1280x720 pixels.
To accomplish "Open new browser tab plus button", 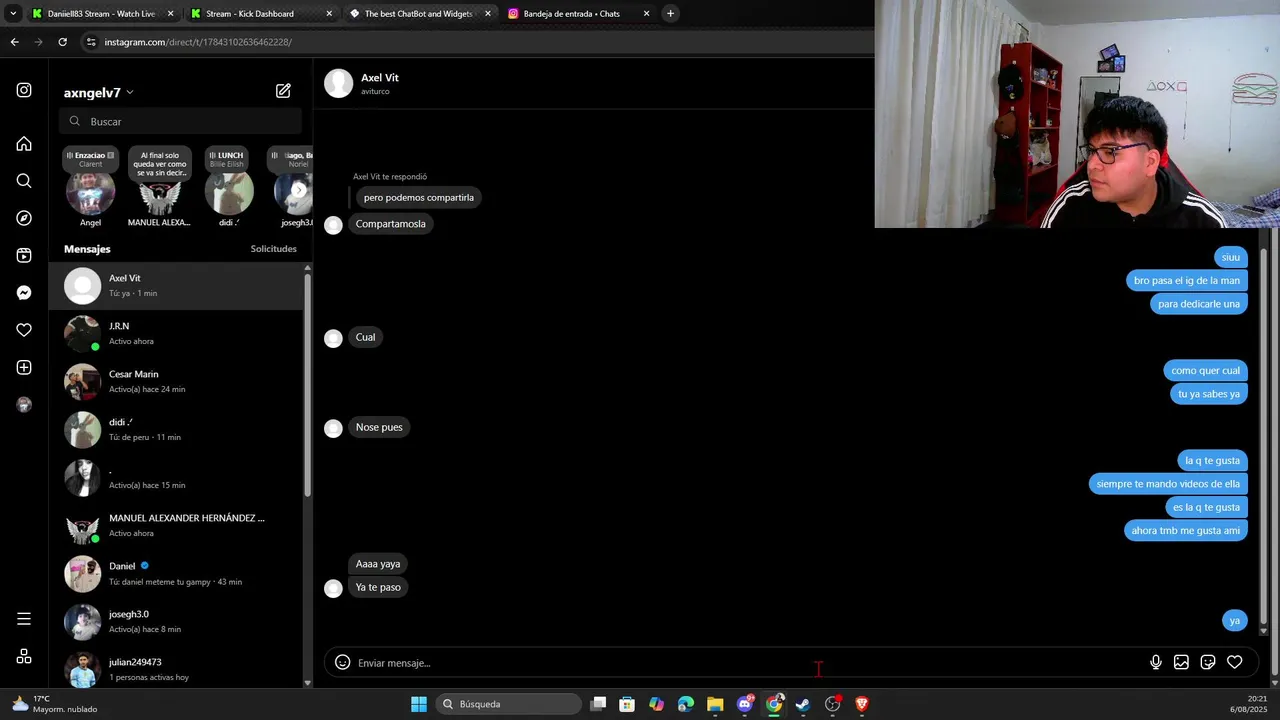I will pyautogui.click(x=670, y=14).
